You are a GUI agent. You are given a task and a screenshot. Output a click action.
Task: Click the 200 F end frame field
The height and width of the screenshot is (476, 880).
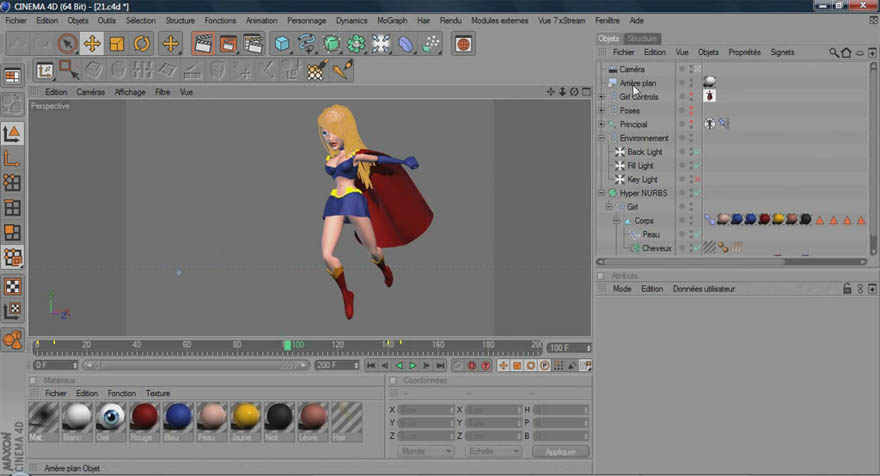tap(336, 365)
